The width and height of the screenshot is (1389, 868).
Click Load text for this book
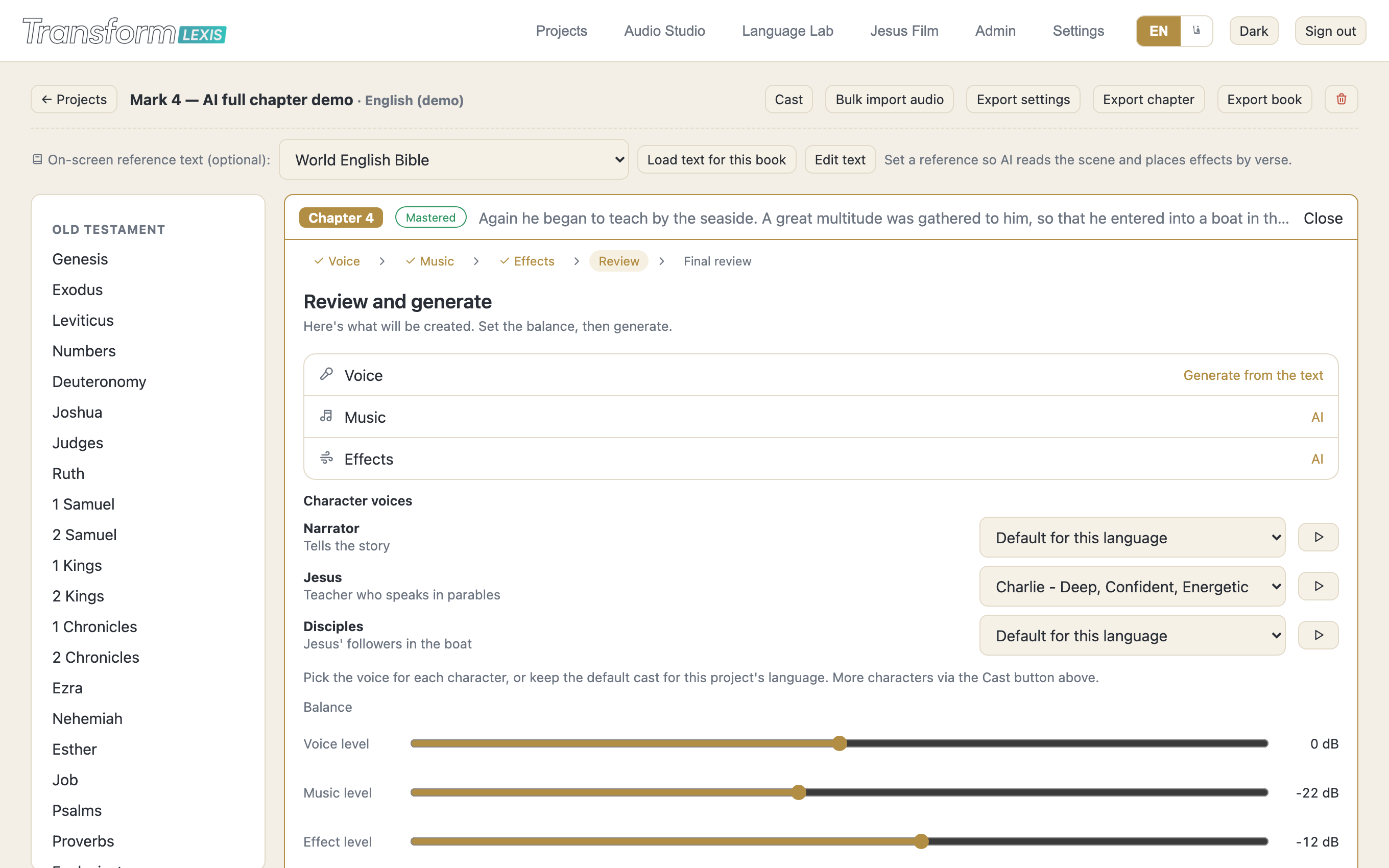[716, 160]
